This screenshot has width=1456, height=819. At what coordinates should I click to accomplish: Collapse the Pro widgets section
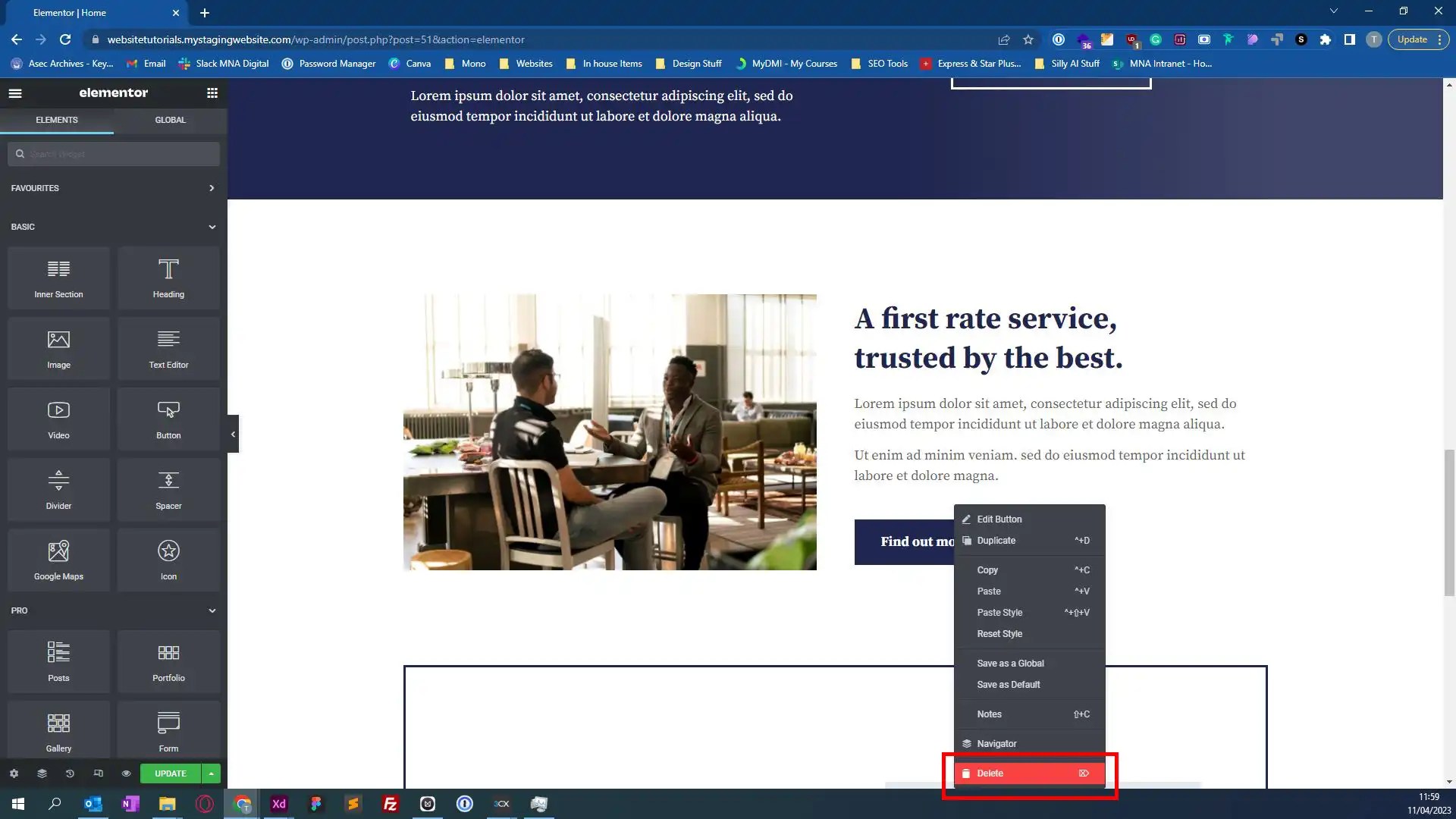pos(212,610)
